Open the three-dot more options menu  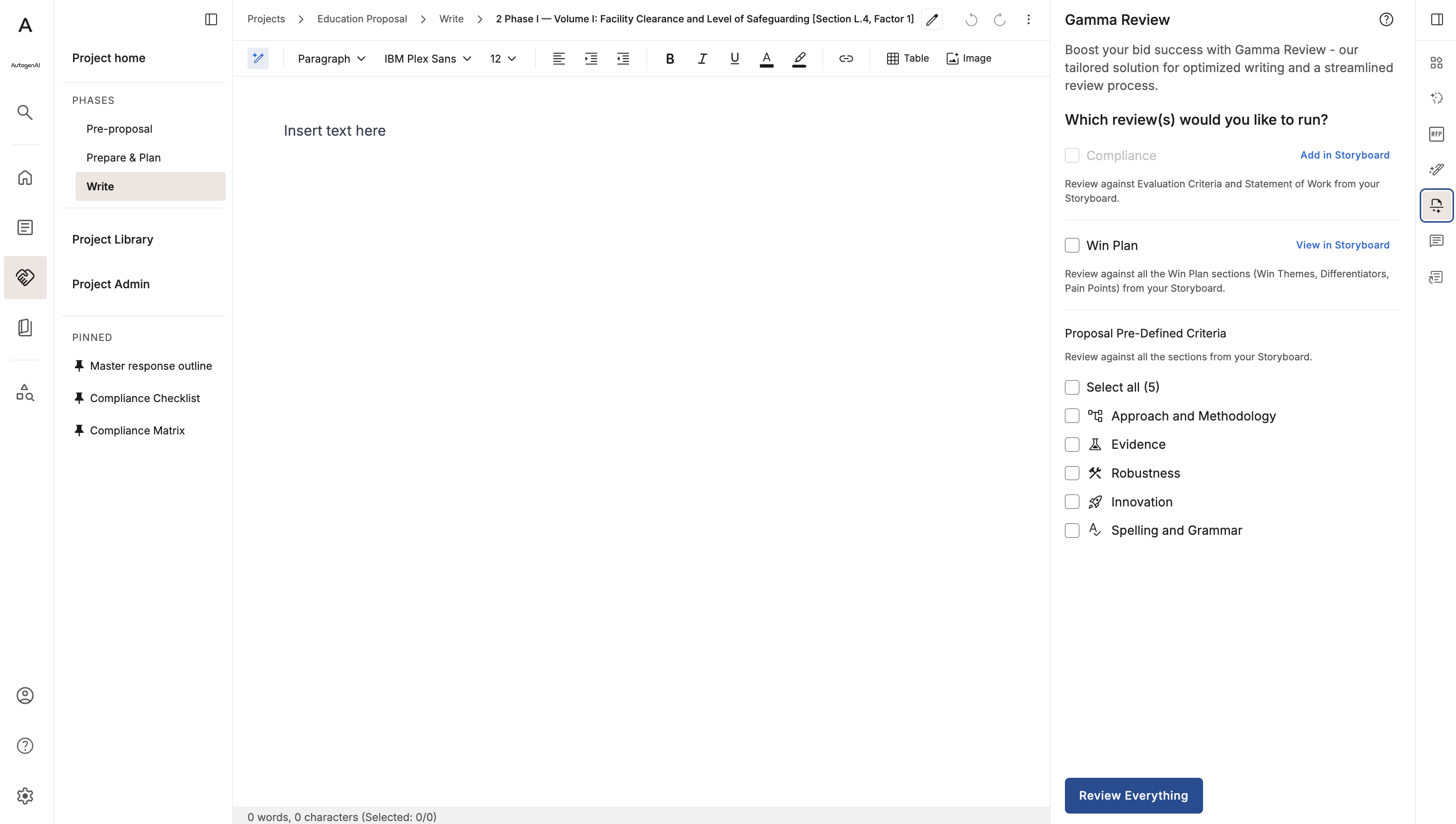1028,19
